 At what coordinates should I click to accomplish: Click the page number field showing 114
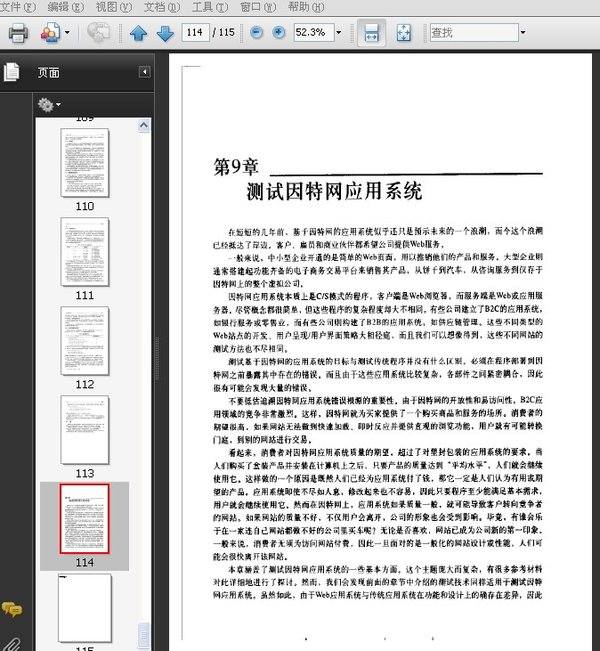tap(195, 32)
